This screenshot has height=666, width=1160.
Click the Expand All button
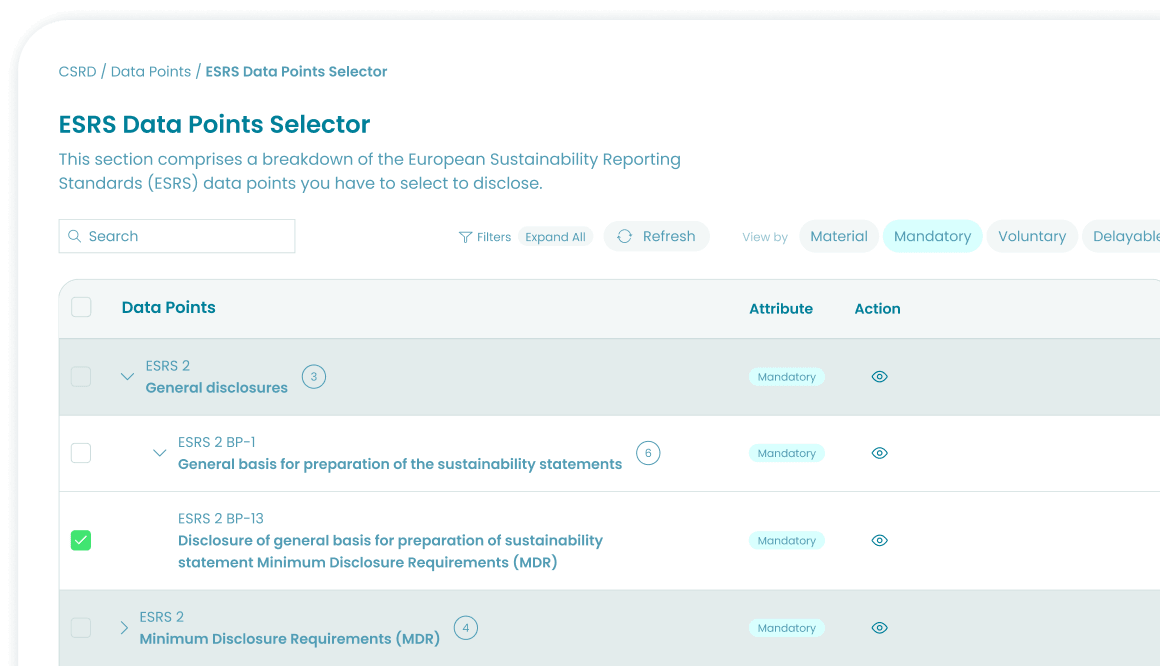click(x=556, y=237)
